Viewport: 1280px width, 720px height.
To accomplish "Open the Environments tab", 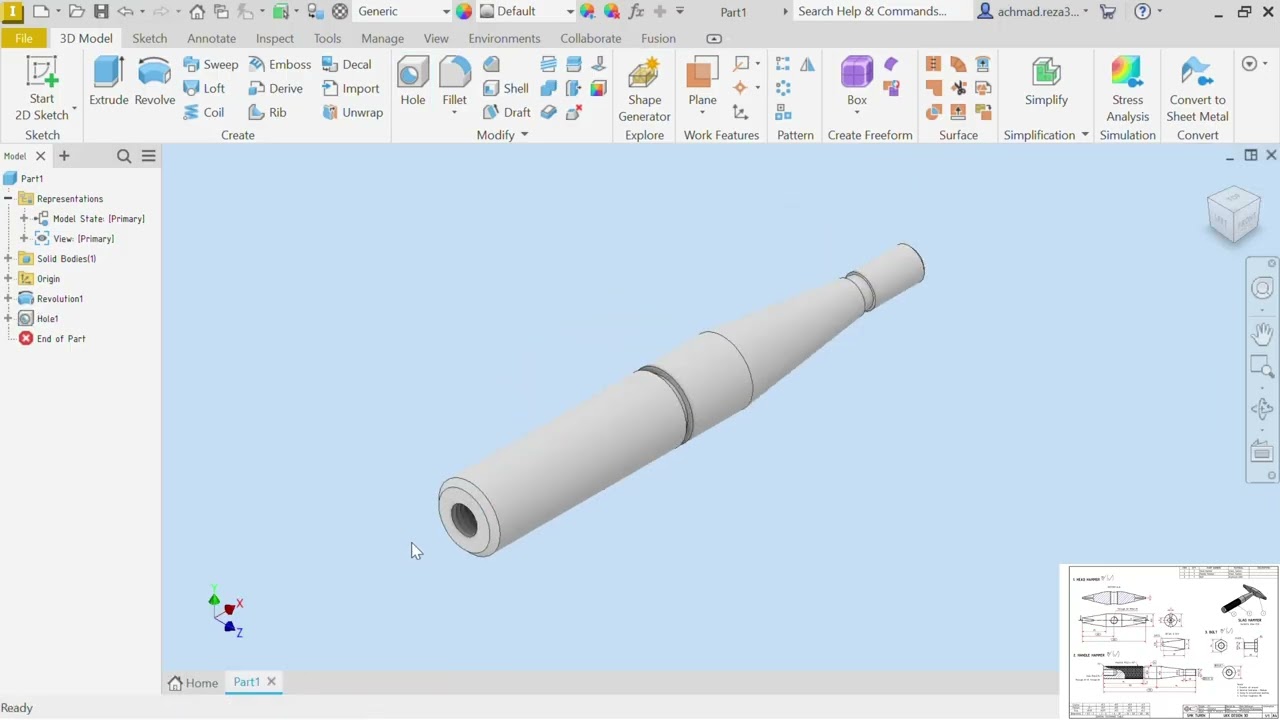I will 504,38.
